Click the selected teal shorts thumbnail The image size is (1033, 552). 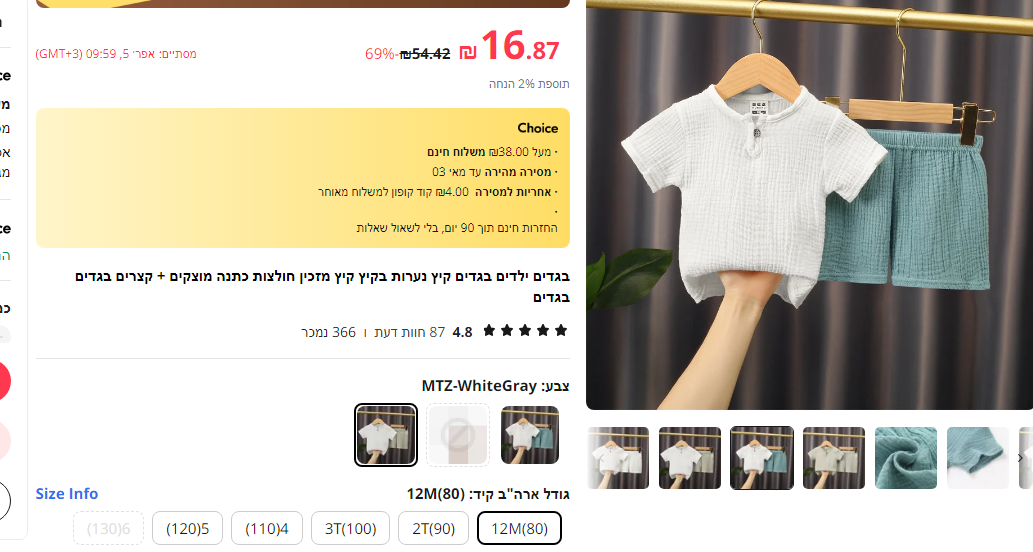[762, 458]
